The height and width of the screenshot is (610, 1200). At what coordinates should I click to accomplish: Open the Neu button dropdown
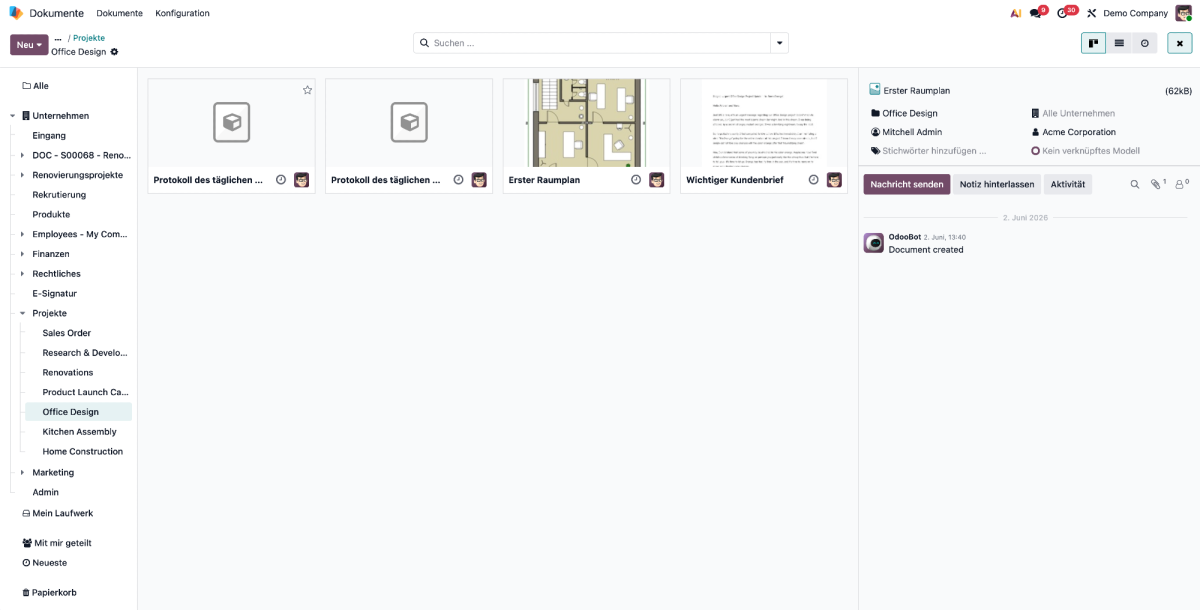pyautogui.click(x=29, y=45)
